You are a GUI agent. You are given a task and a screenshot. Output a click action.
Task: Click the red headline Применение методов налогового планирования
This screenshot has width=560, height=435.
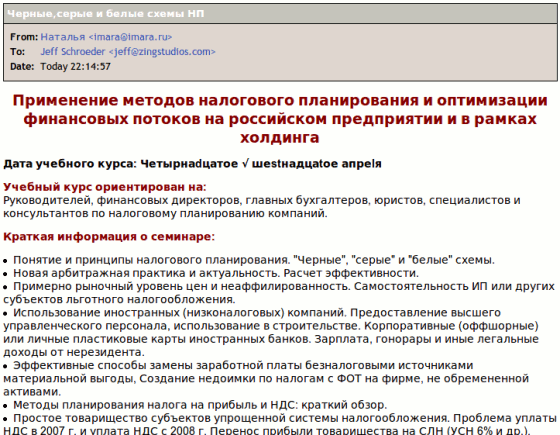click(280, 119)
